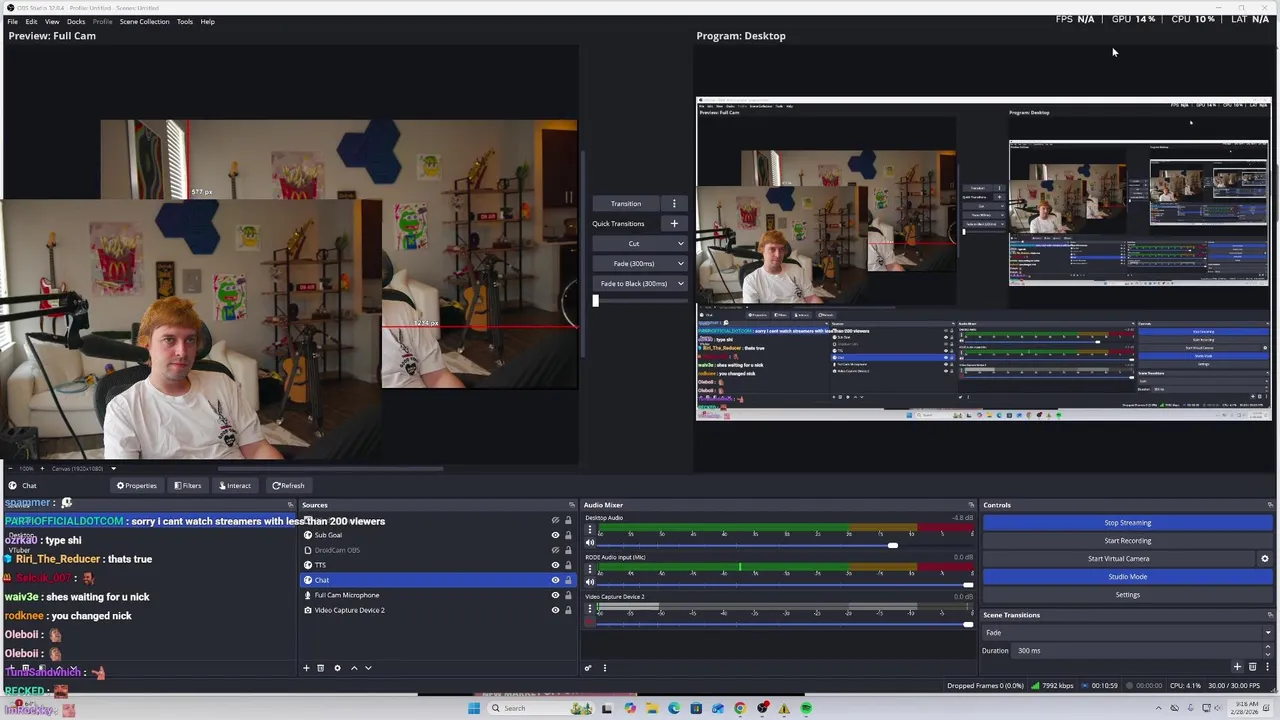Open the Tools menu
This screenshot has height=720, width=1280.
185,21
